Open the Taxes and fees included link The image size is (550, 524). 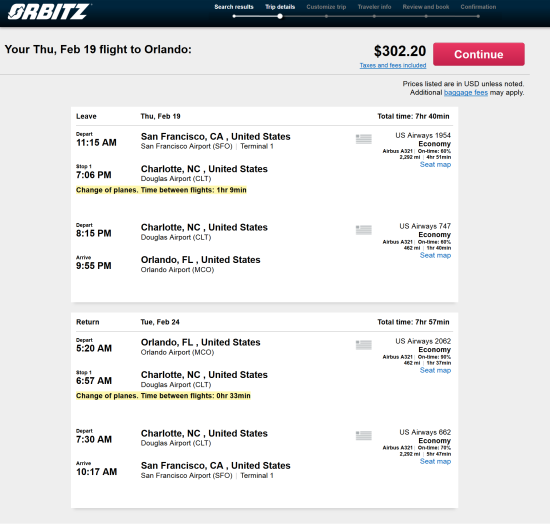[x=393, y=66]
